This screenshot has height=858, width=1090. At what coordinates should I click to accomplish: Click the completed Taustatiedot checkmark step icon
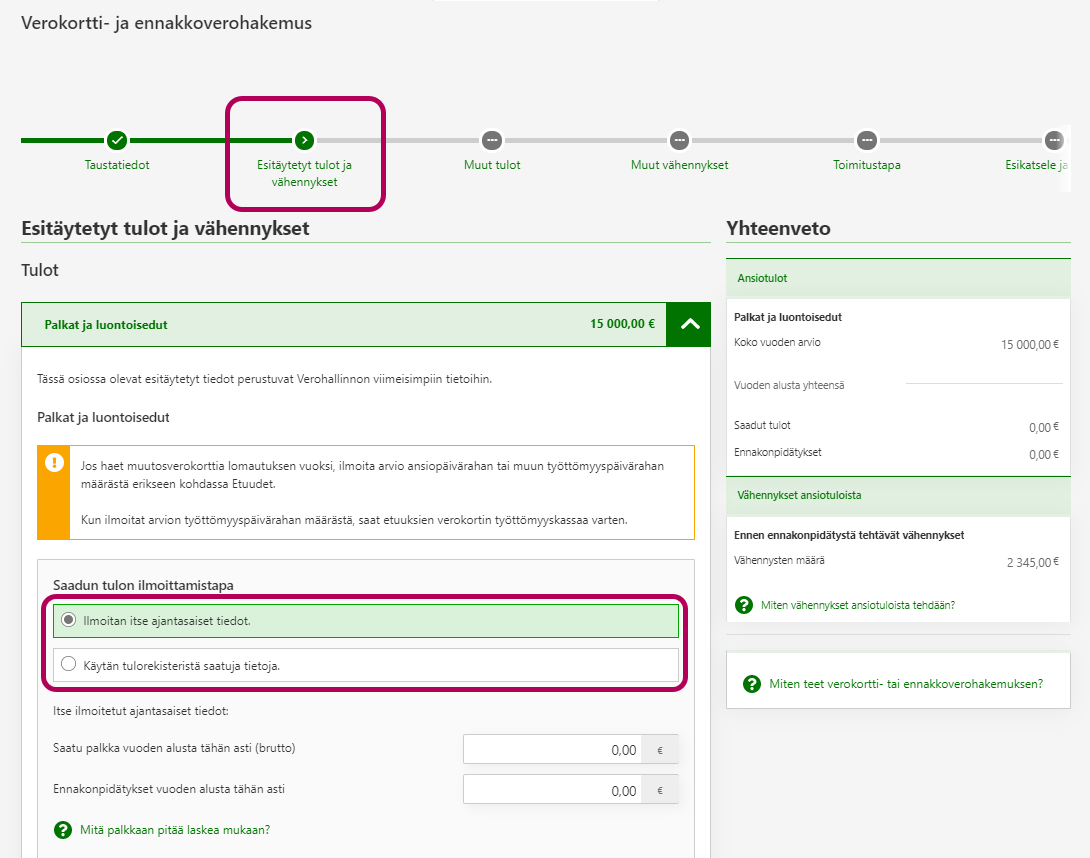pos(117,140)
